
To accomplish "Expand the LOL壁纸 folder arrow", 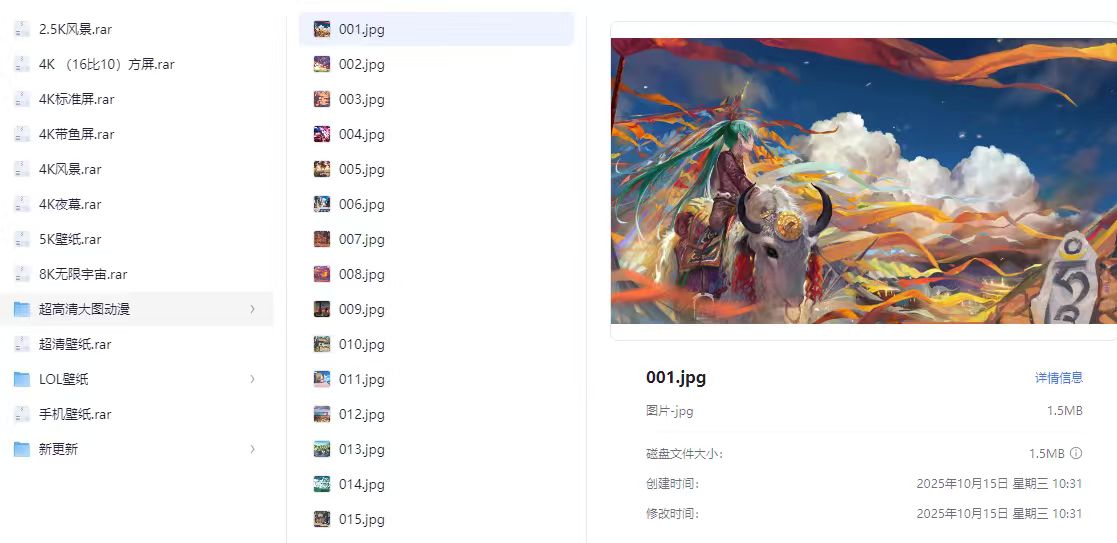I will pos(252,379).
